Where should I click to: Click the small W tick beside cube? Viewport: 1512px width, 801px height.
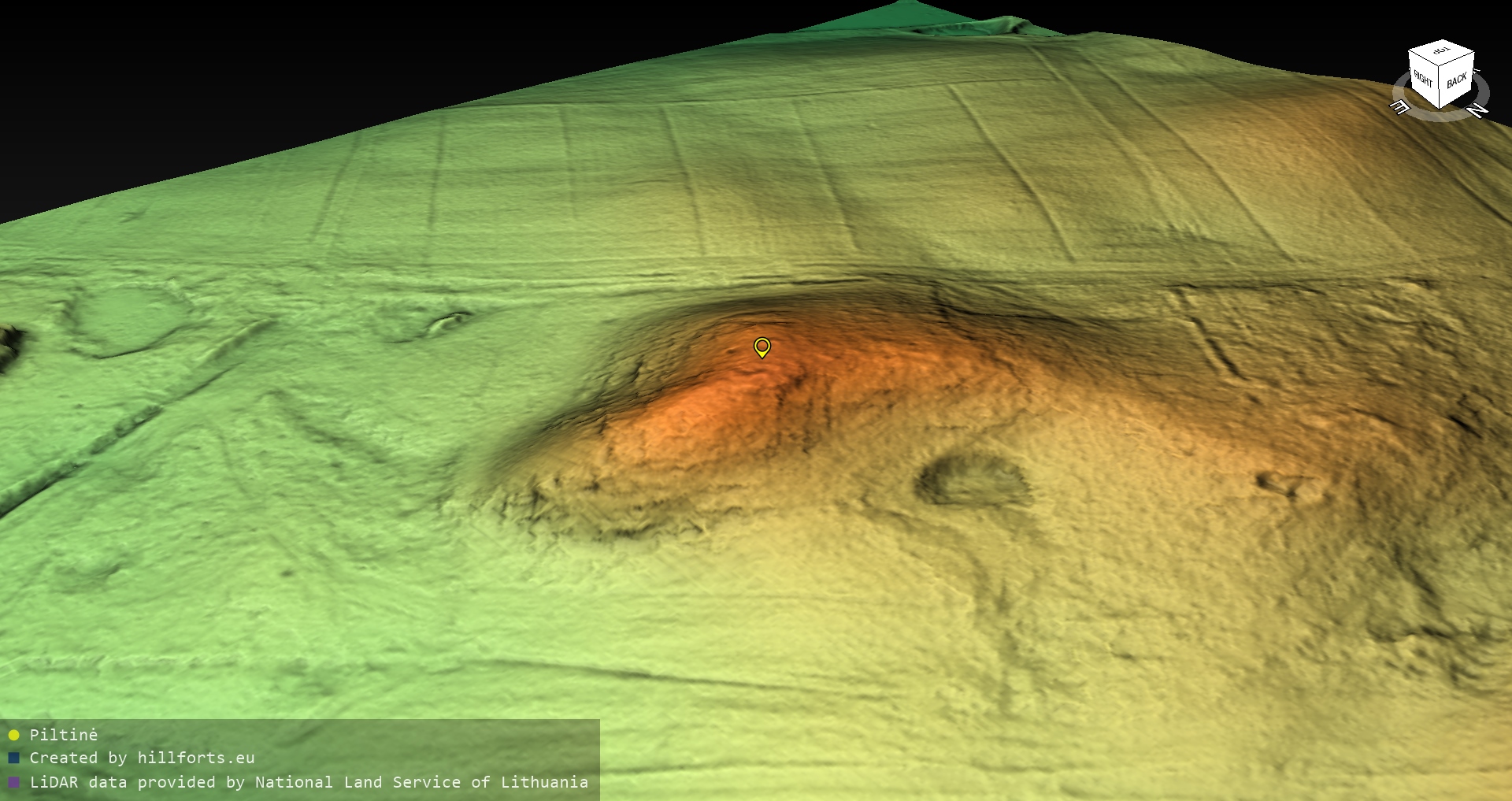coord(1477,72)
